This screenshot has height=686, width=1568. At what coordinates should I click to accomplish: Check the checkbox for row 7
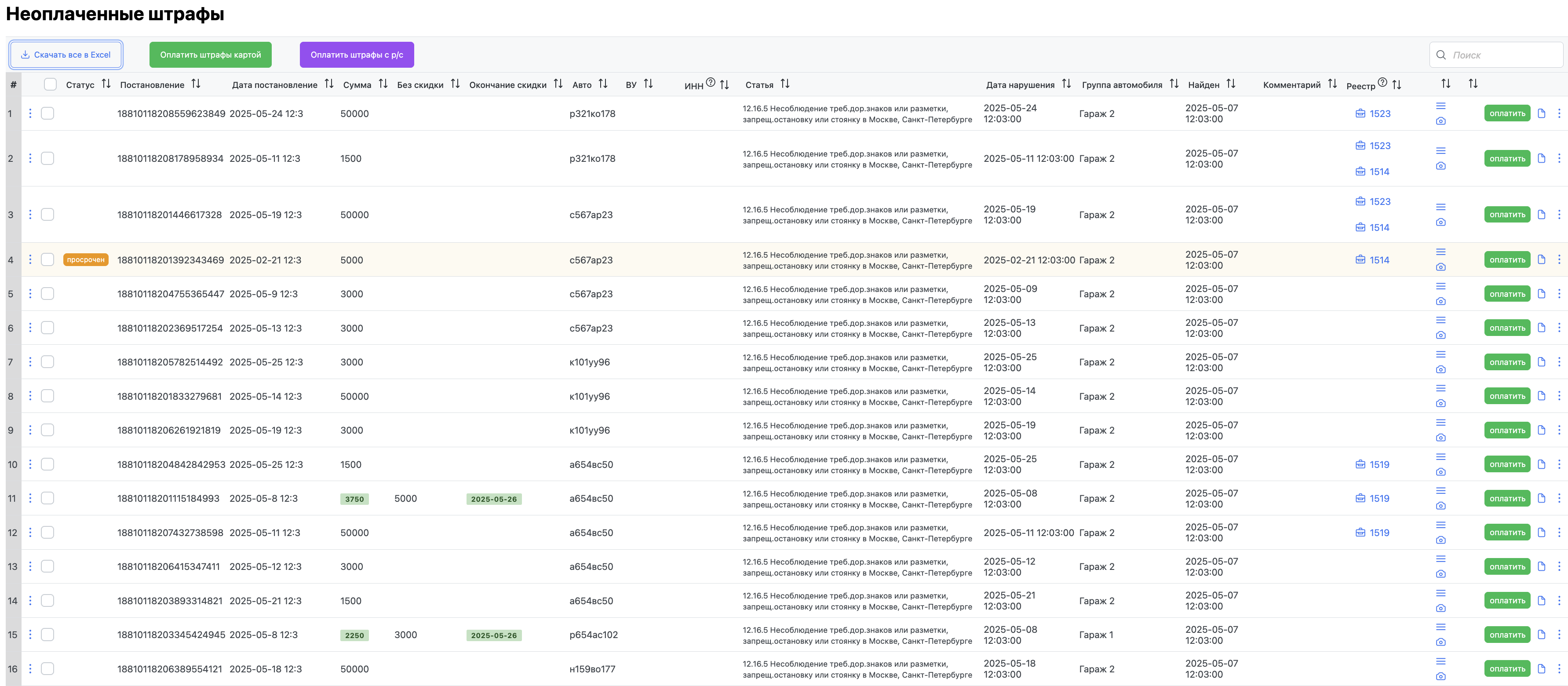click(x=47, y=361)
